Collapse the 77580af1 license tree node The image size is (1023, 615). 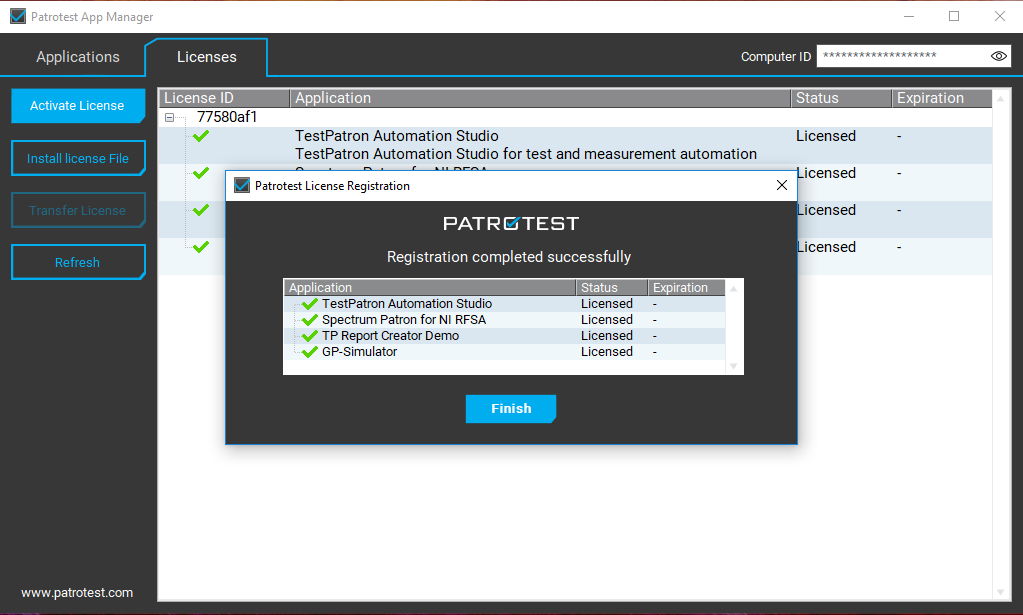pyautogui.click(x=170, y=117)
